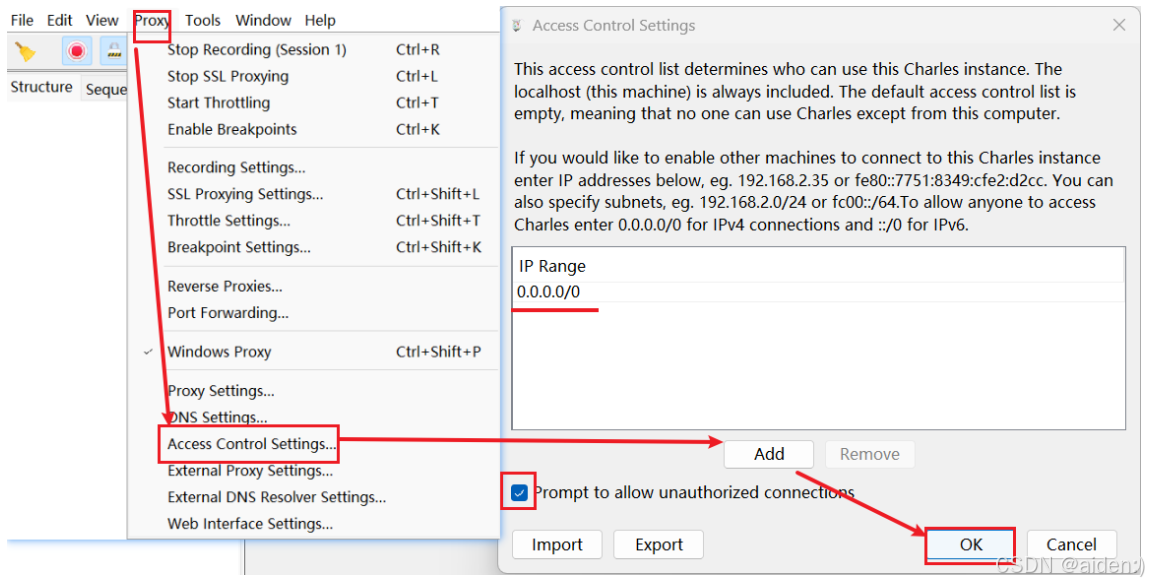The image size is (1149, 585).
Task: Close the Access Control Settings dialog
Action: tap(1119, 26)
